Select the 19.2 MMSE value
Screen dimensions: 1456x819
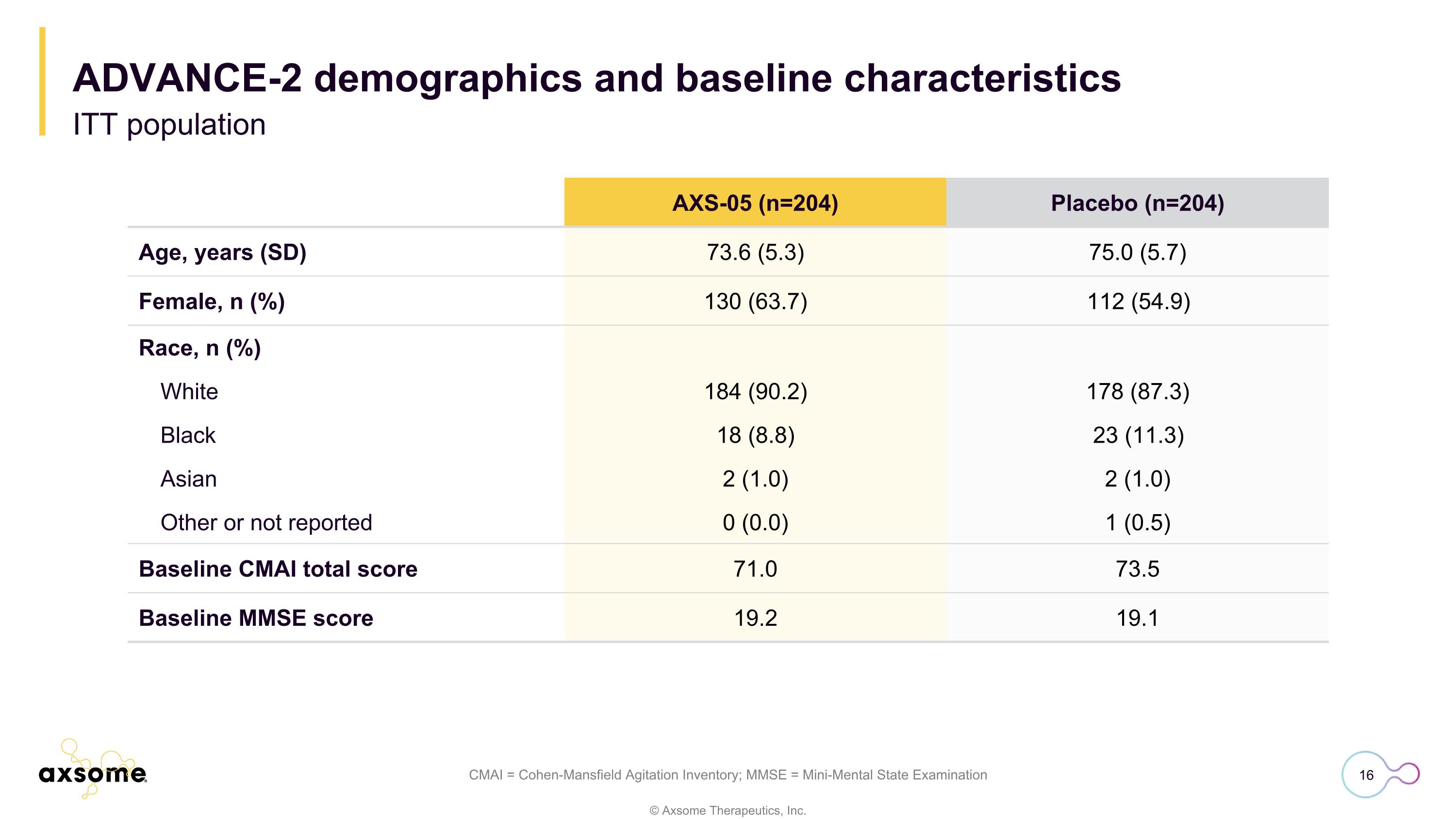[755, 618]
